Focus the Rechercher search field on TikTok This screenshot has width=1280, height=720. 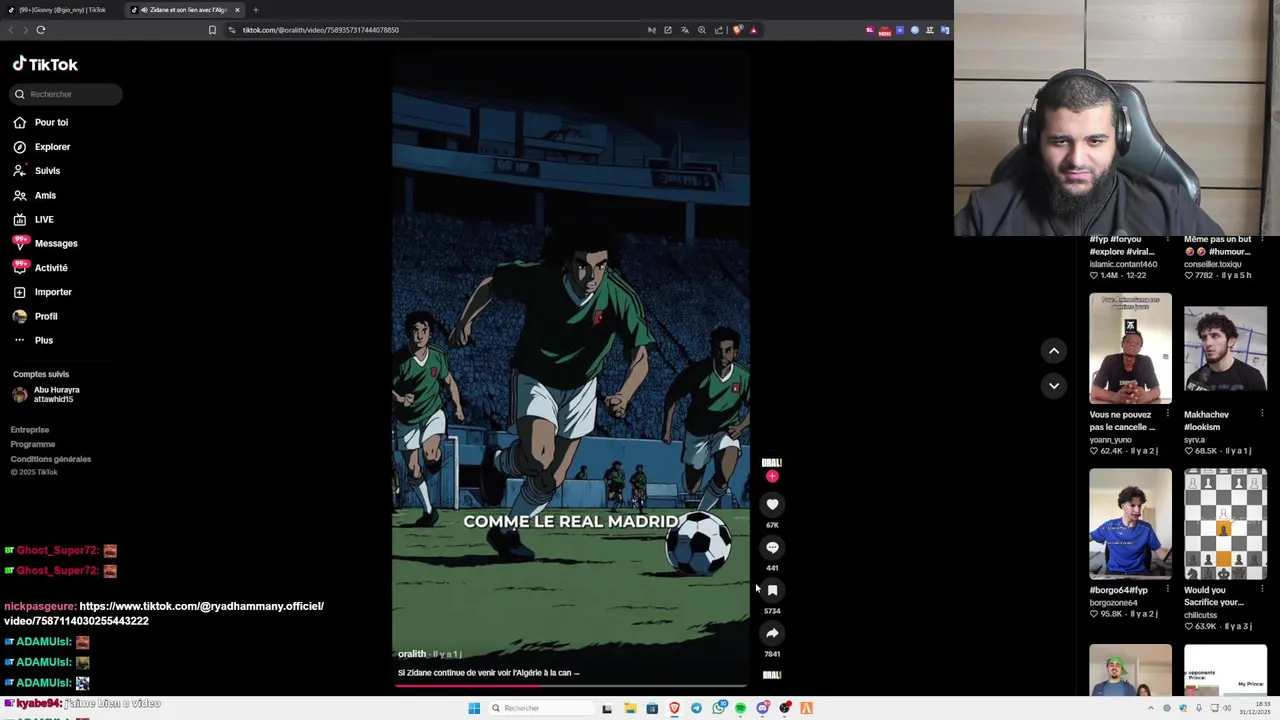[x=66, y=94]
